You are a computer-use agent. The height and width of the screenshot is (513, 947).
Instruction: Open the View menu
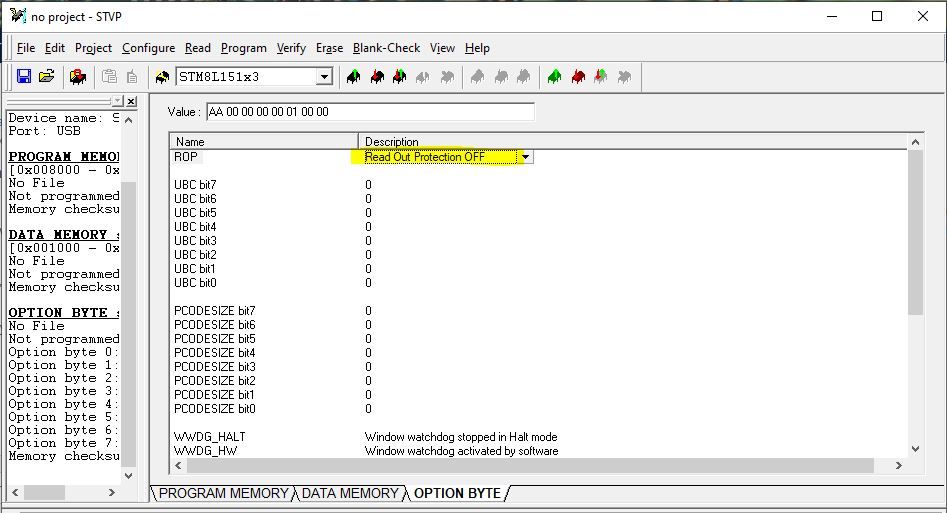pyautogui.click(x=442, y=48)
